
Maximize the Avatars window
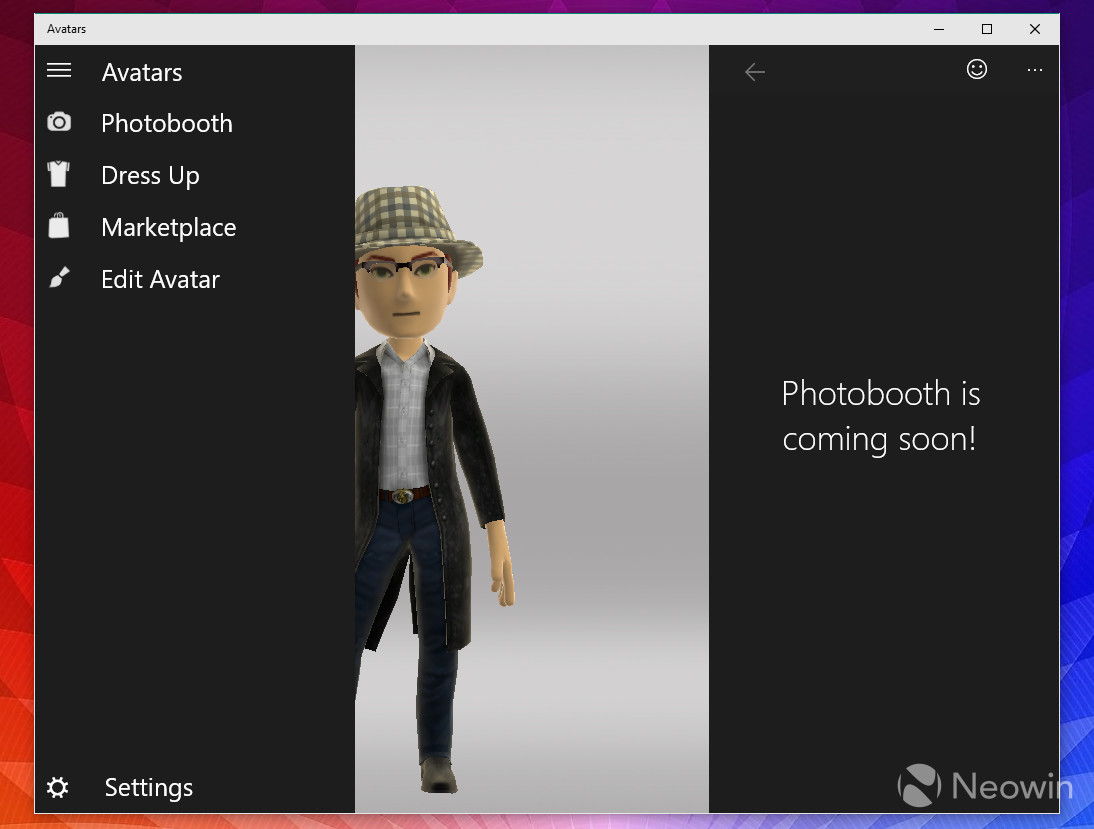click(x=987, y=29)
